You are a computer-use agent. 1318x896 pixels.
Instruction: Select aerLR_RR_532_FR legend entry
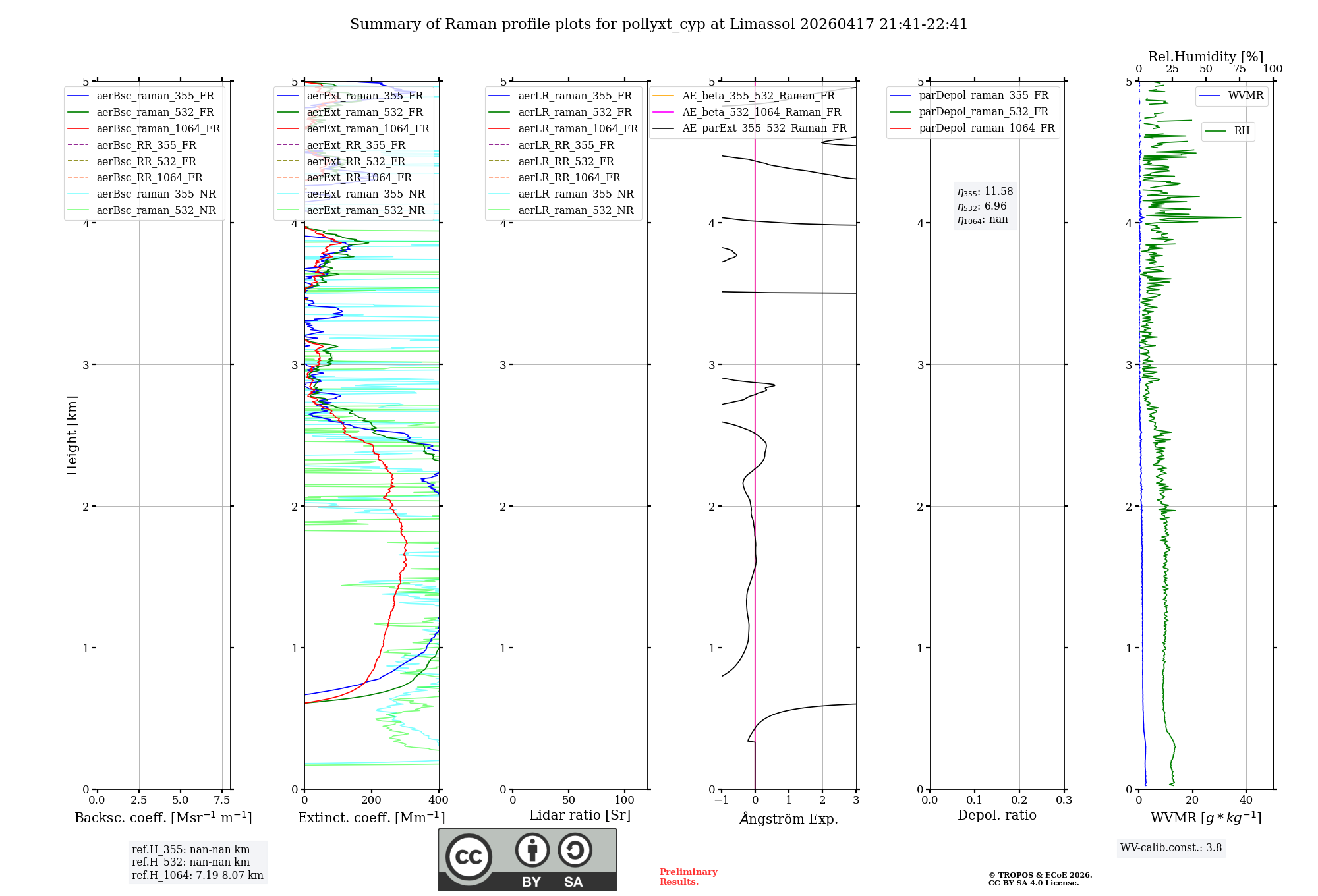[565, 162]
